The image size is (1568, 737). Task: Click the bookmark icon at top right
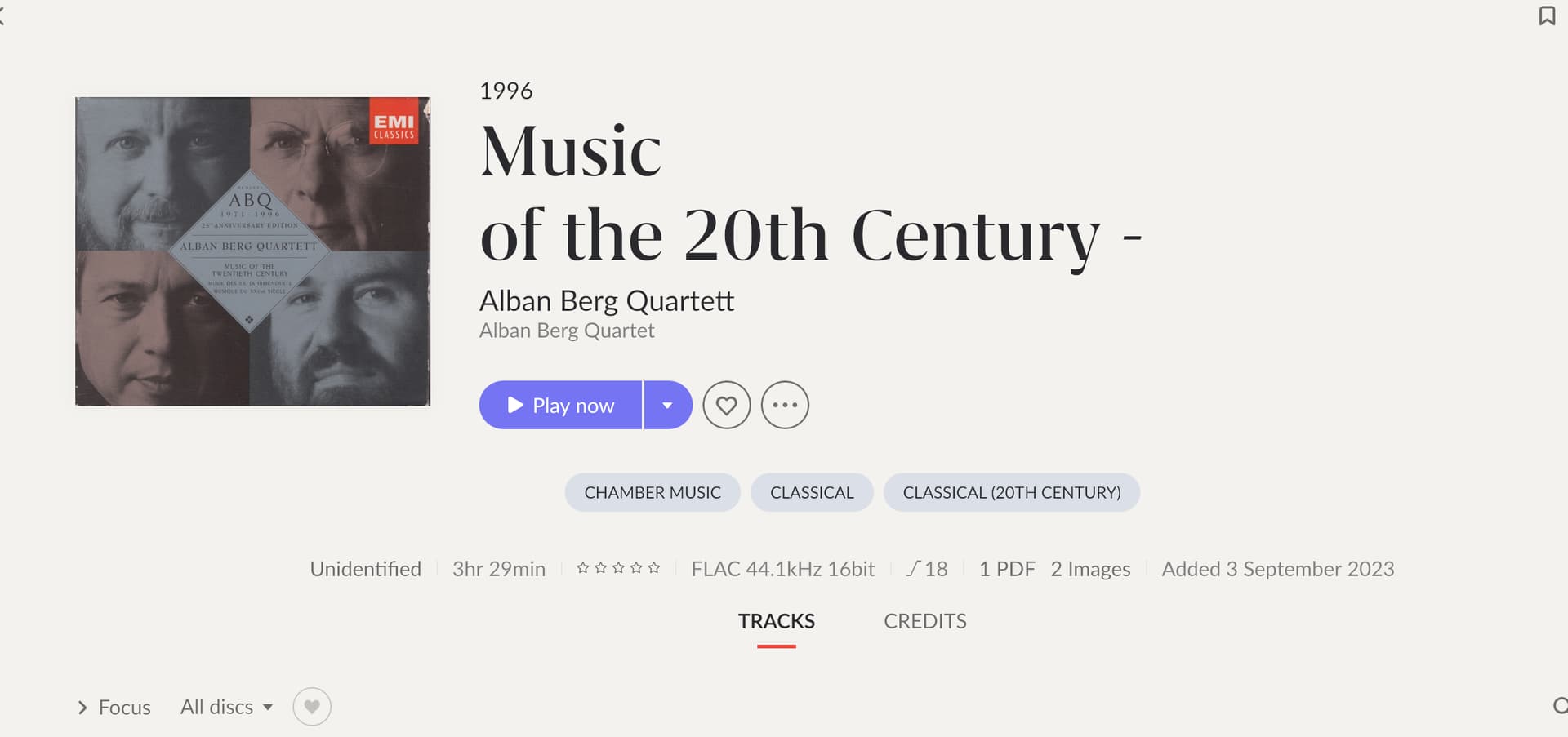(1547, 16)
